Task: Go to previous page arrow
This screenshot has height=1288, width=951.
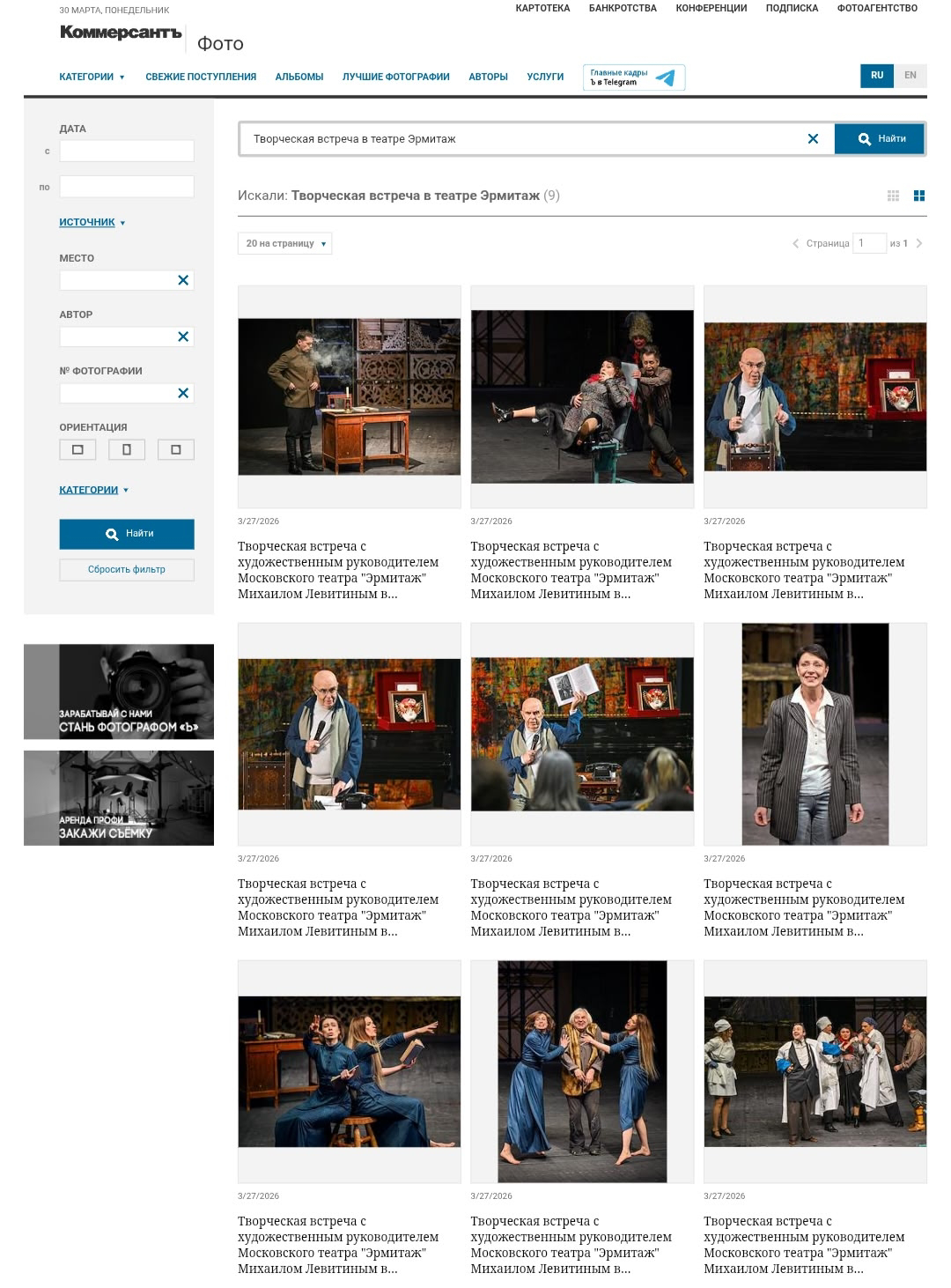Action: tap(796, 243)
